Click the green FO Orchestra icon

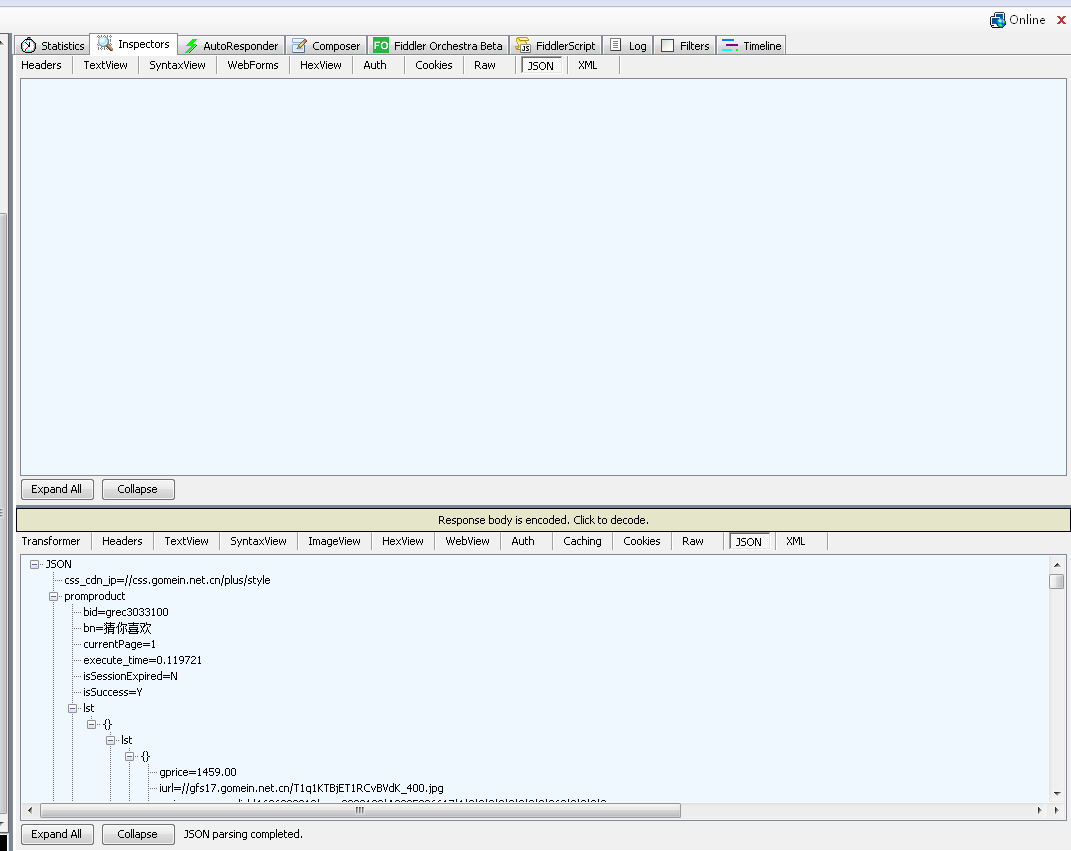[381, 46]
